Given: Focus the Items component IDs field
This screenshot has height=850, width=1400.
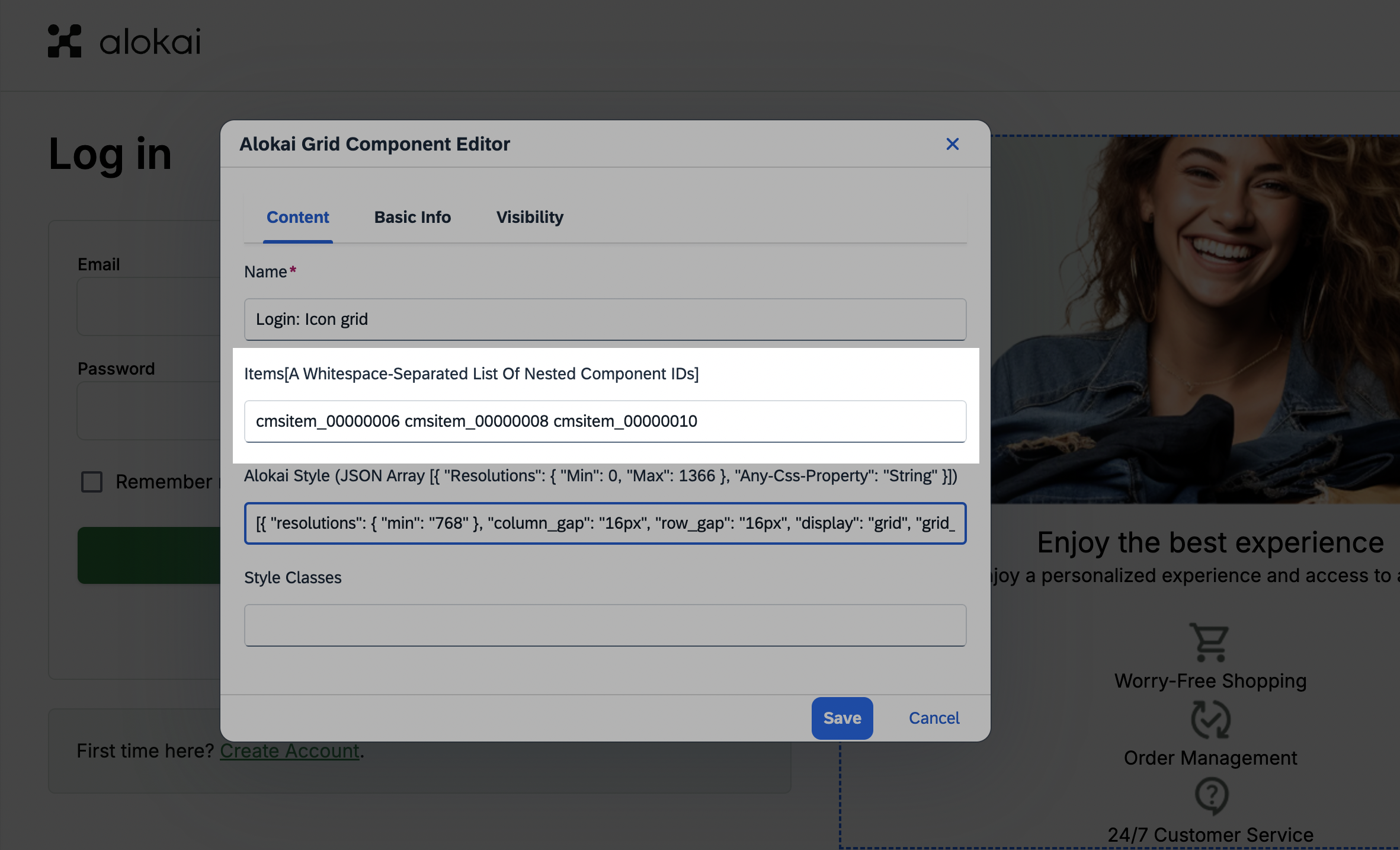Looking at the screenshot, I should click(x=605, y=421).
